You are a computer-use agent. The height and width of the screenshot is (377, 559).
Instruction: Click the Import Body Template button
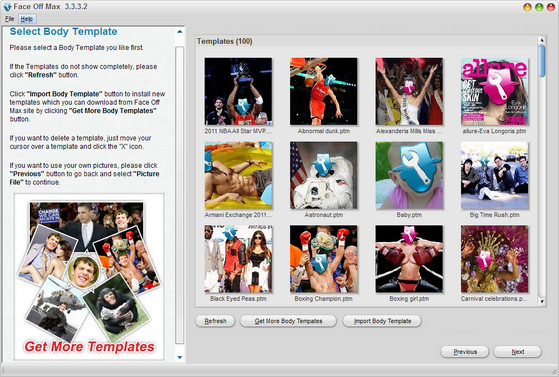tap(382, 321)
